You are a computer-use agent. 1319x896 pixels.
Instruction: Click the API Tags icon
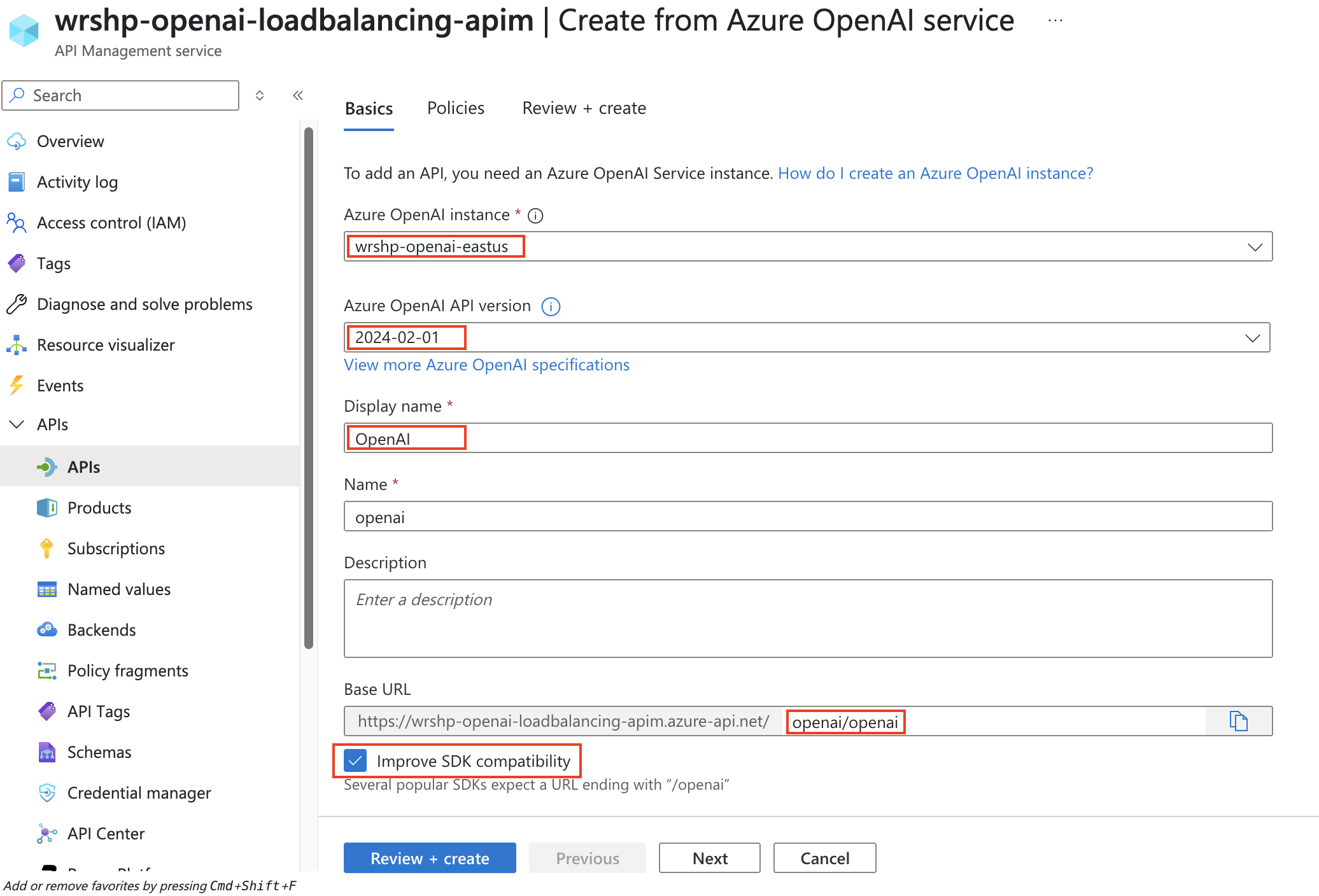point(47,711)
